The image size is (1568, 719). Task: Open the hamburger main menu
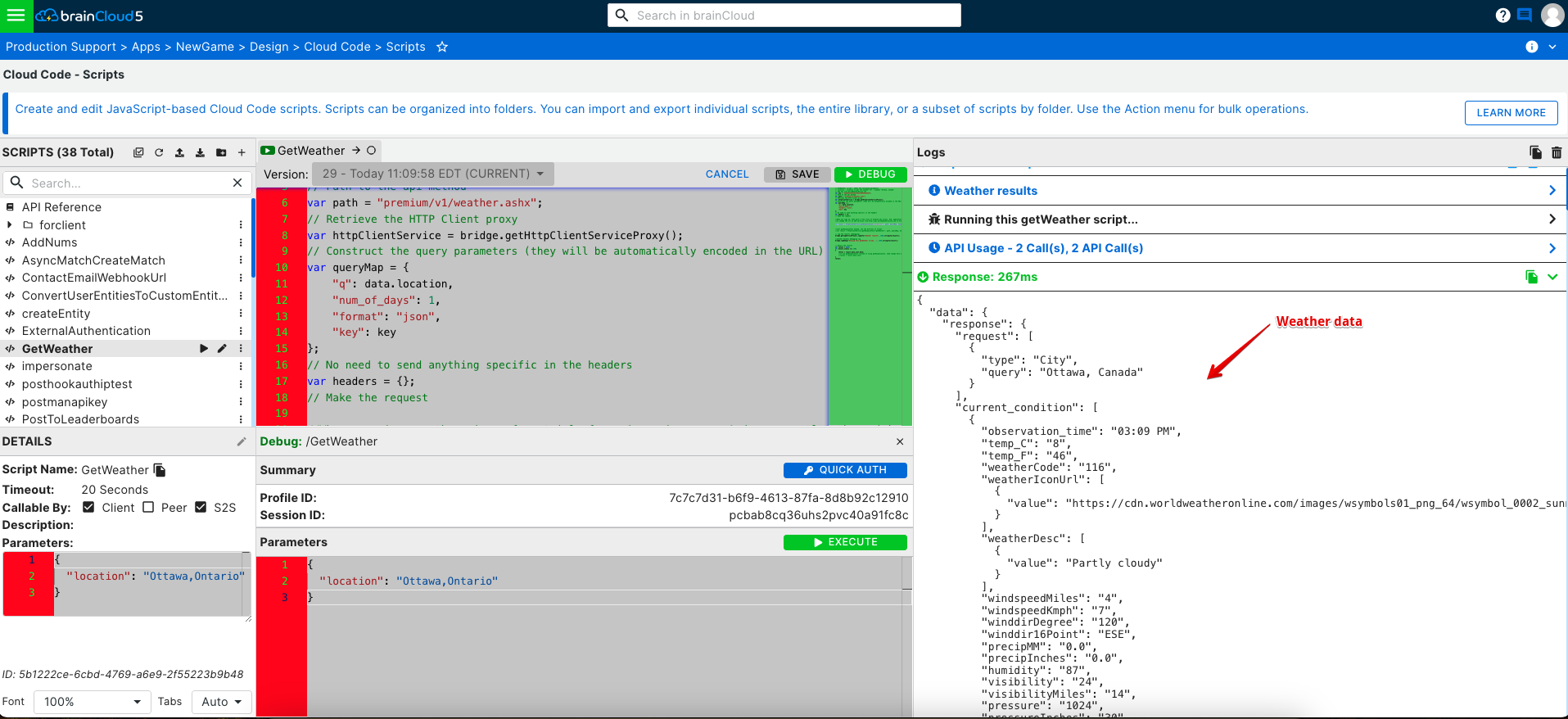tap(16, 16)
